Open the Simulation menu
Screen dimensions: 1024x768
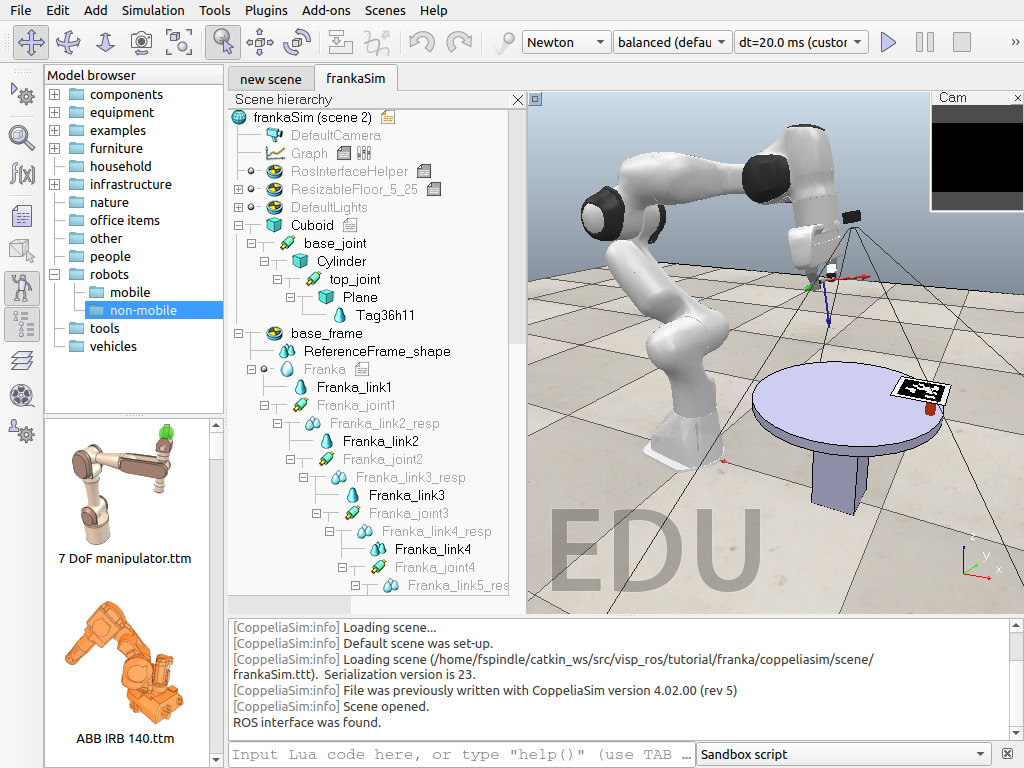click(153, 10)
